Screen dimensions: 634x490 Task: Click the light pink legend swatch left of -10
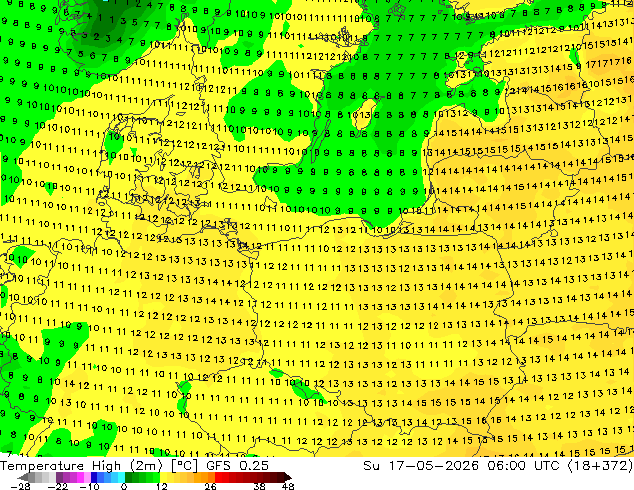[x=87, y=477]
